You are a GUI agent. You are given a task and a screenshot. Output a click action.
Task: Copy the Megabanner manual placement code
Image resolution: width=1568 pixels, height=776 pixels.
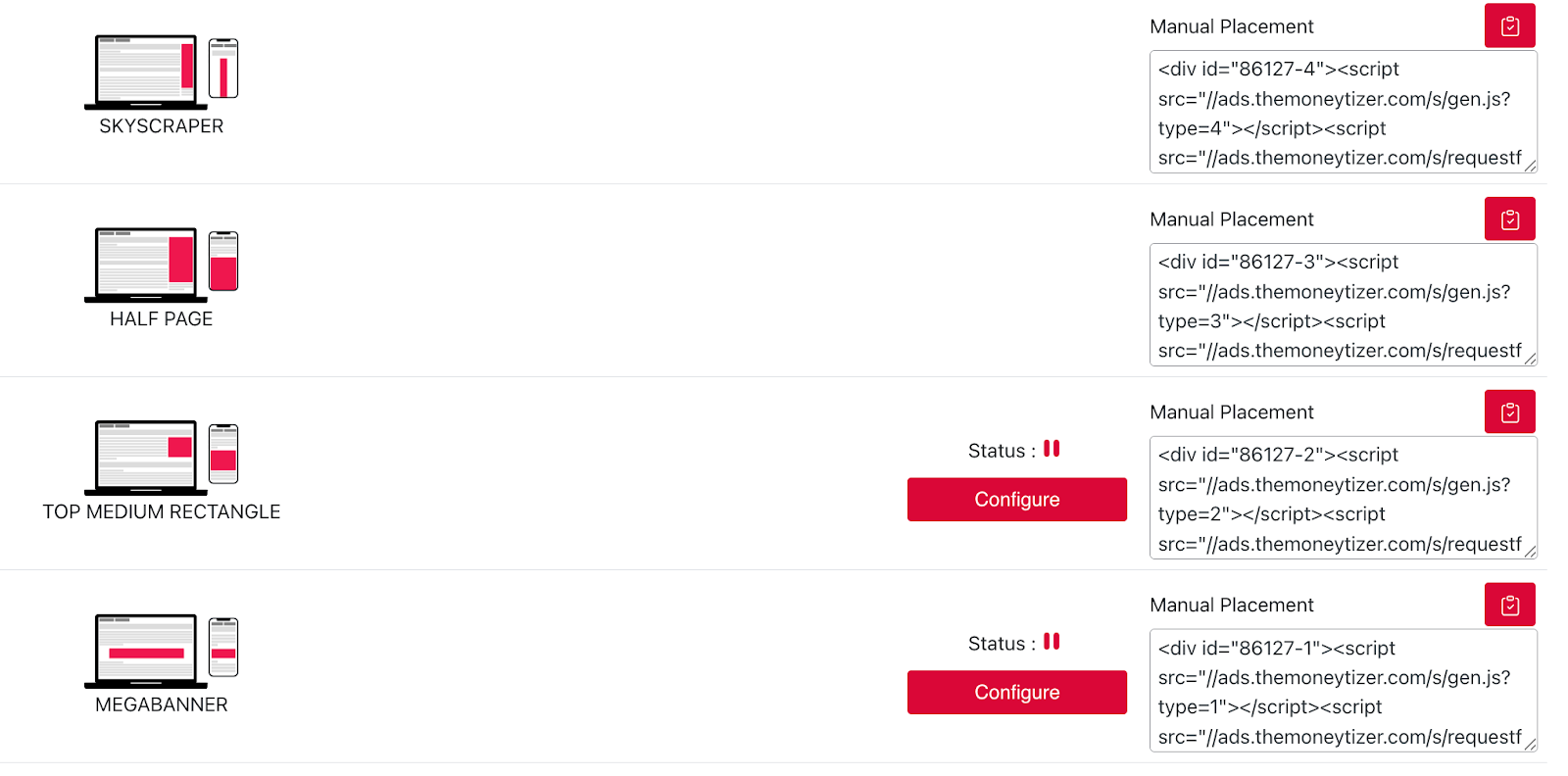pyautogui.click(x=1509, y=605)
